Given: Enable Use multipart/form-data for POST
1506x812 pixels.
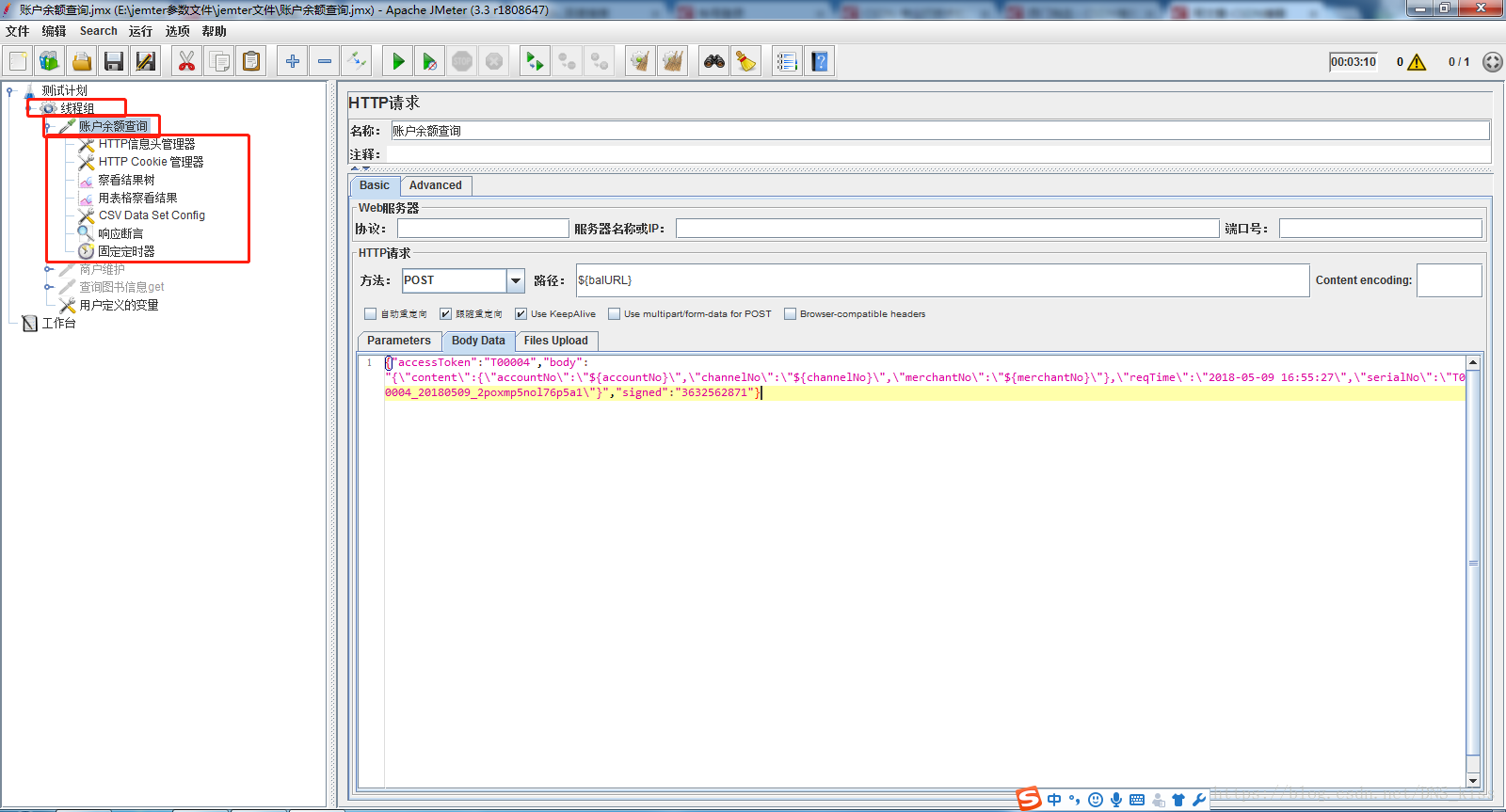Looking at the screenshot, I should click(x=614, y=314).
